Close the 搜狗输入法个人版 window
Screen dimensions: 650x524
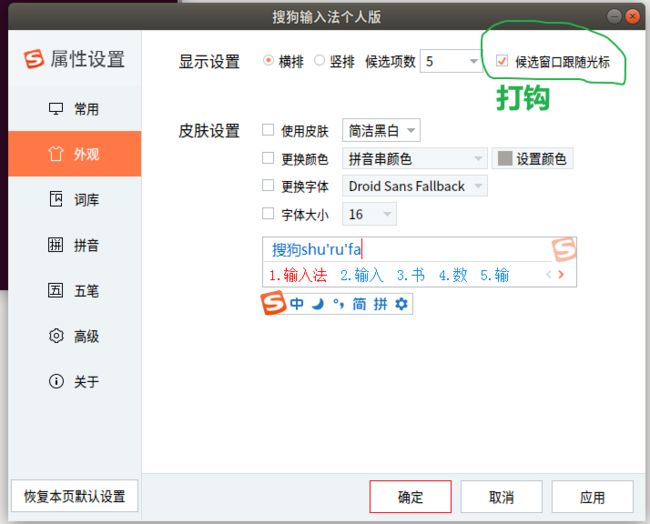pyautogui.click(x=632, y=16)
